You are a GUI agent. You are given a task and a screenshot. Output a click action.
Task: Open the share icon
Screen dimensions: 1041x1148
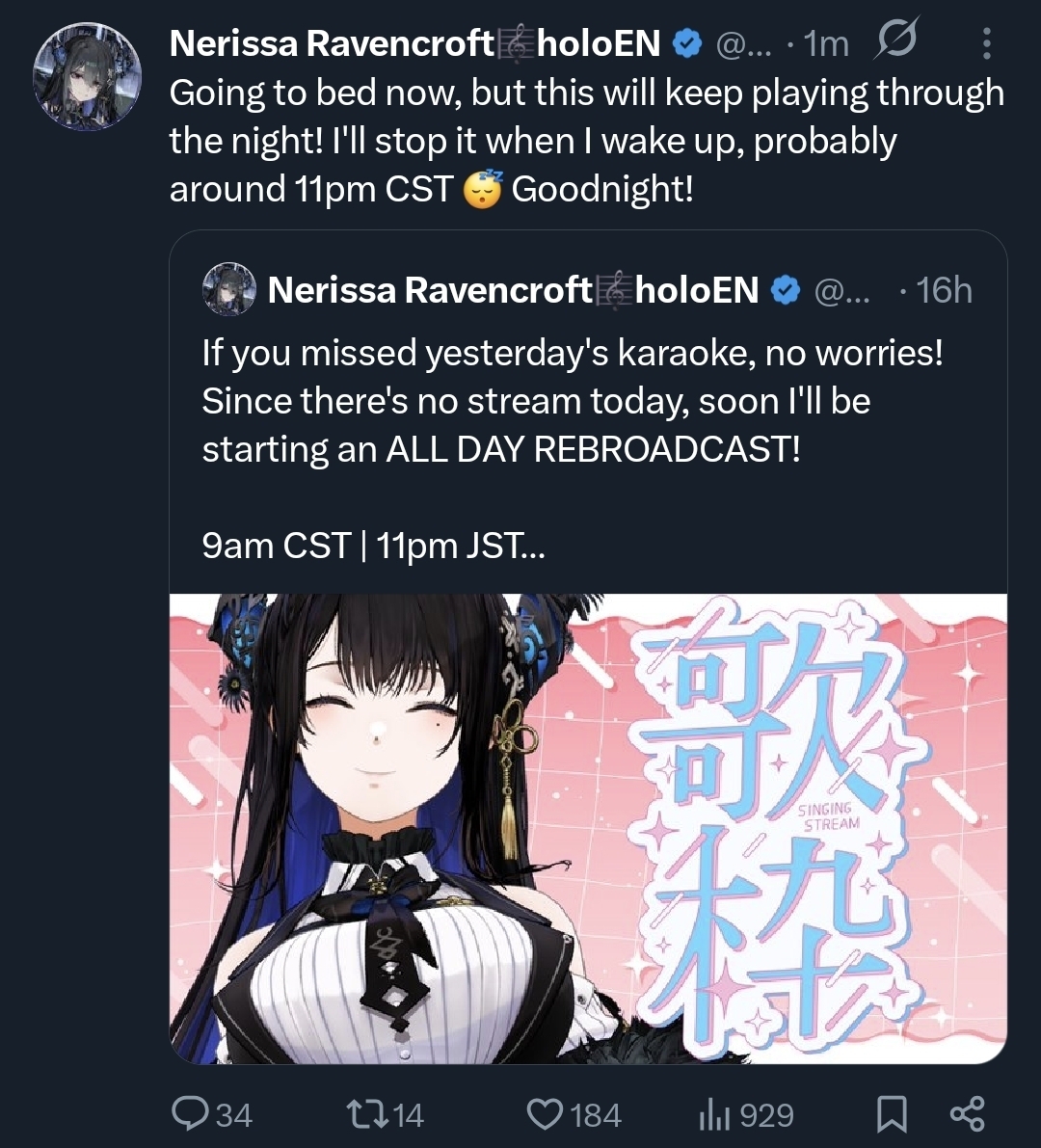click(967, 1114)
